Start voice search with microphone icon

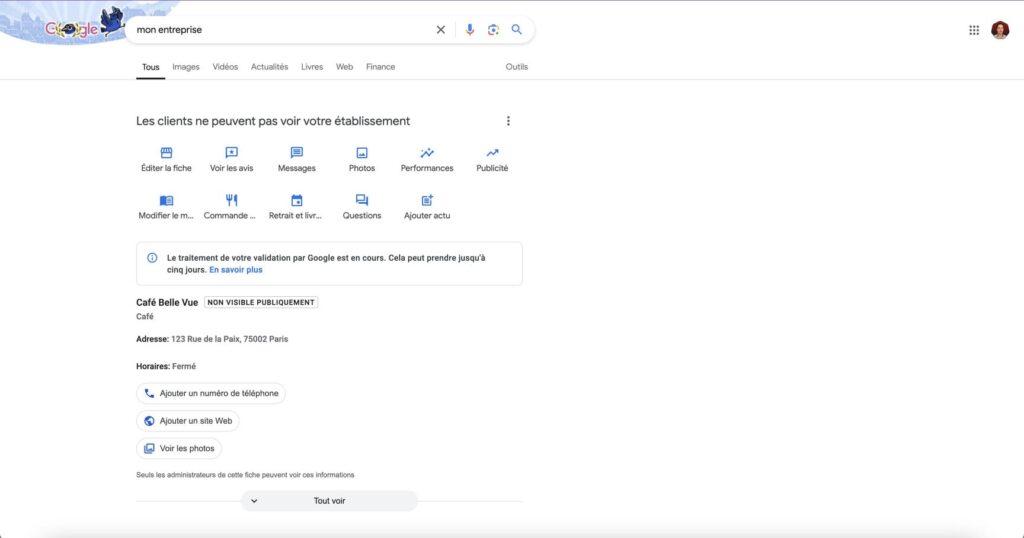(x=470, y=29)
